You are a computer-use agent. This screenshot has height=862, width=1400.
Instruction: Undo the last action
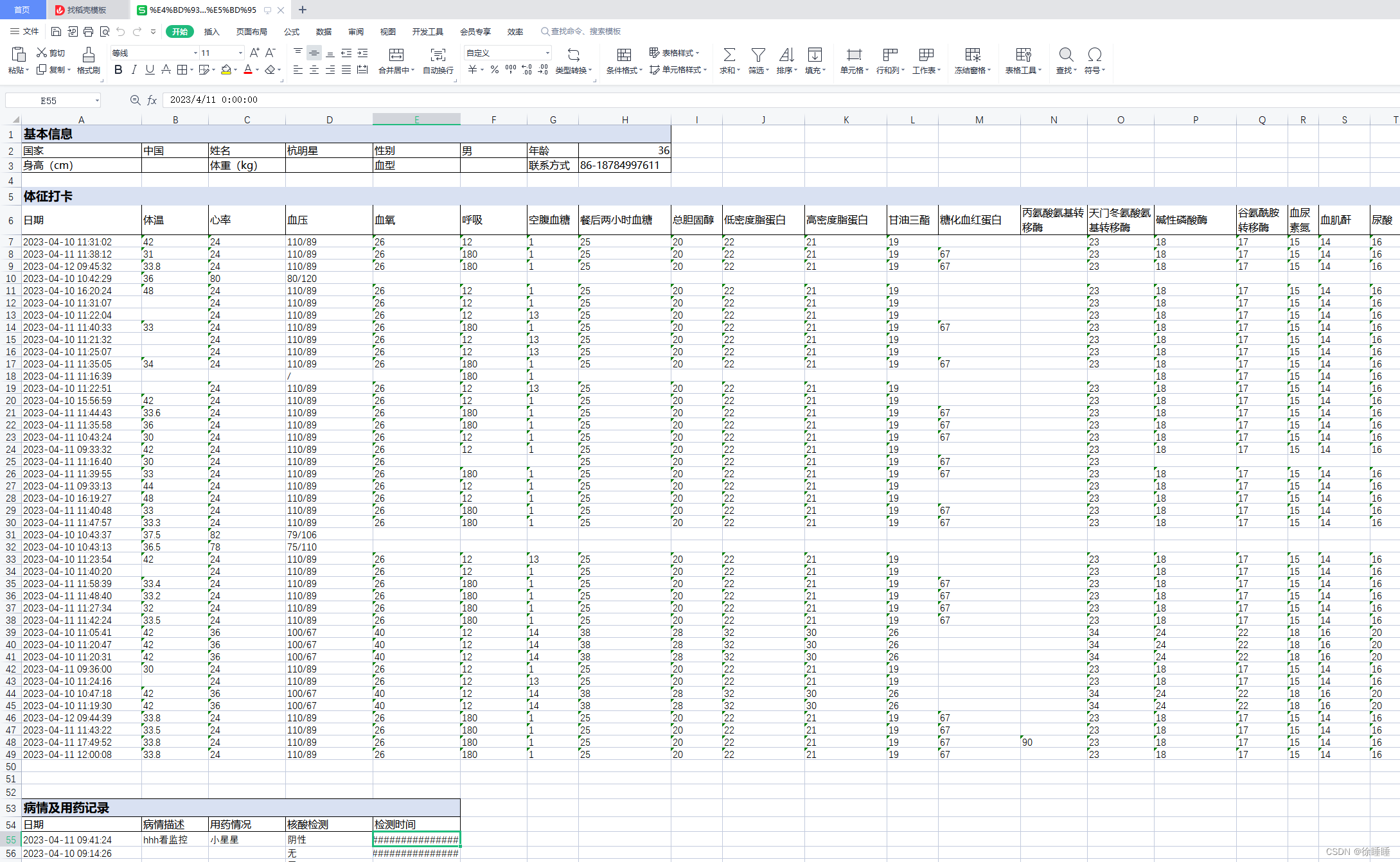(121, 31)
